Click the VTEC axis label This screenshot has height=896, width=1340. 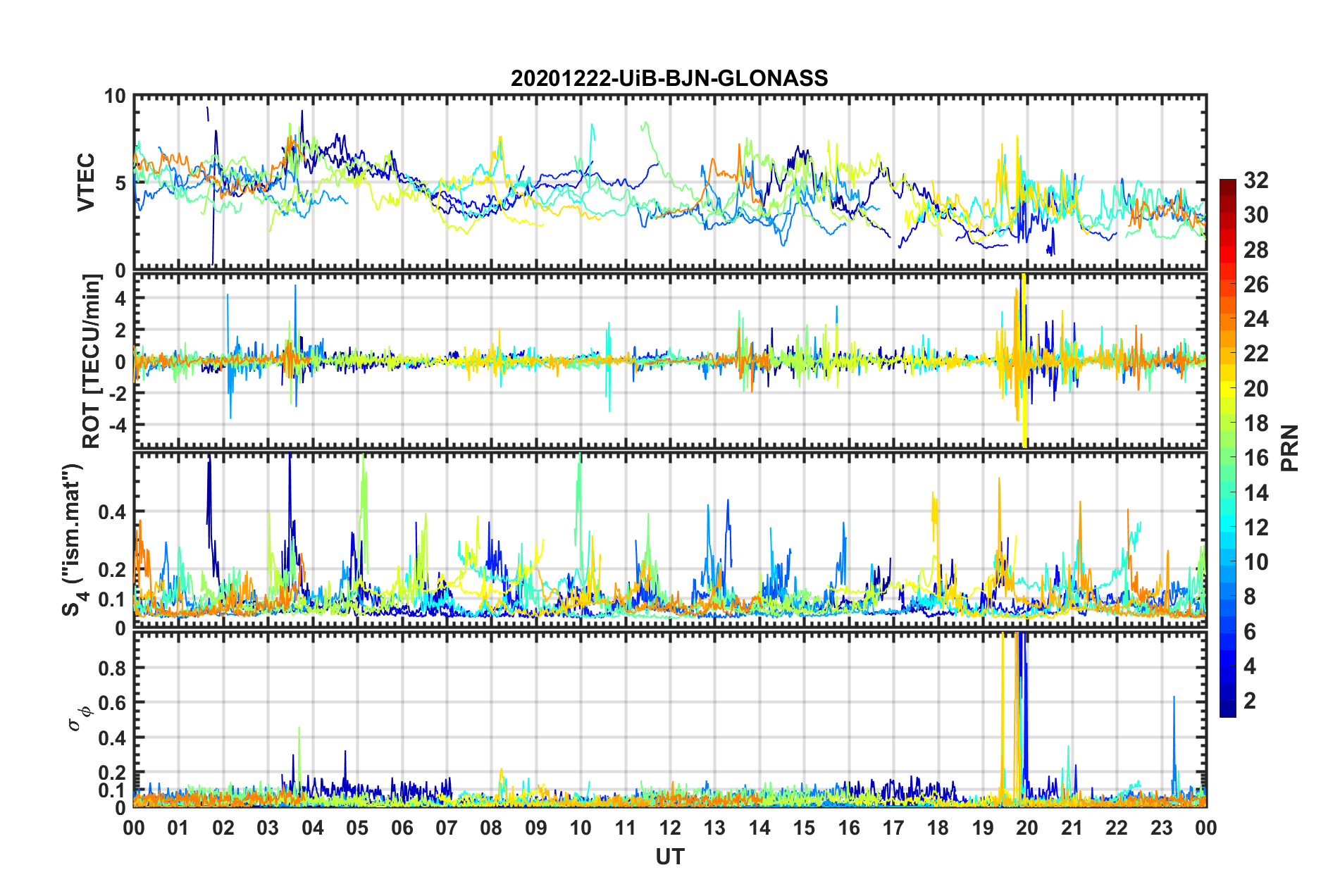click(x=86, y=182)
